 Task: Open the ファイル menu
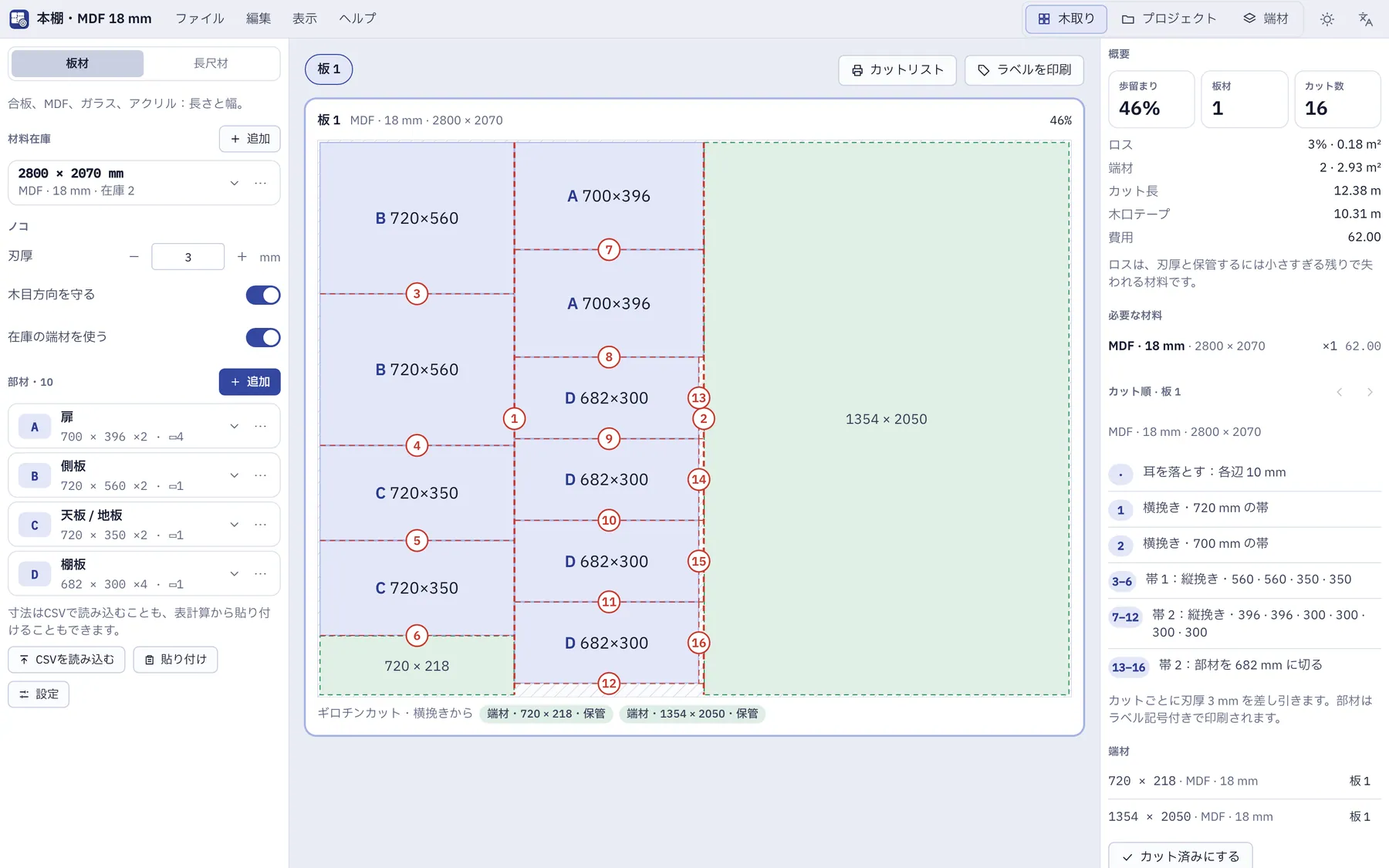click(200, 19)
